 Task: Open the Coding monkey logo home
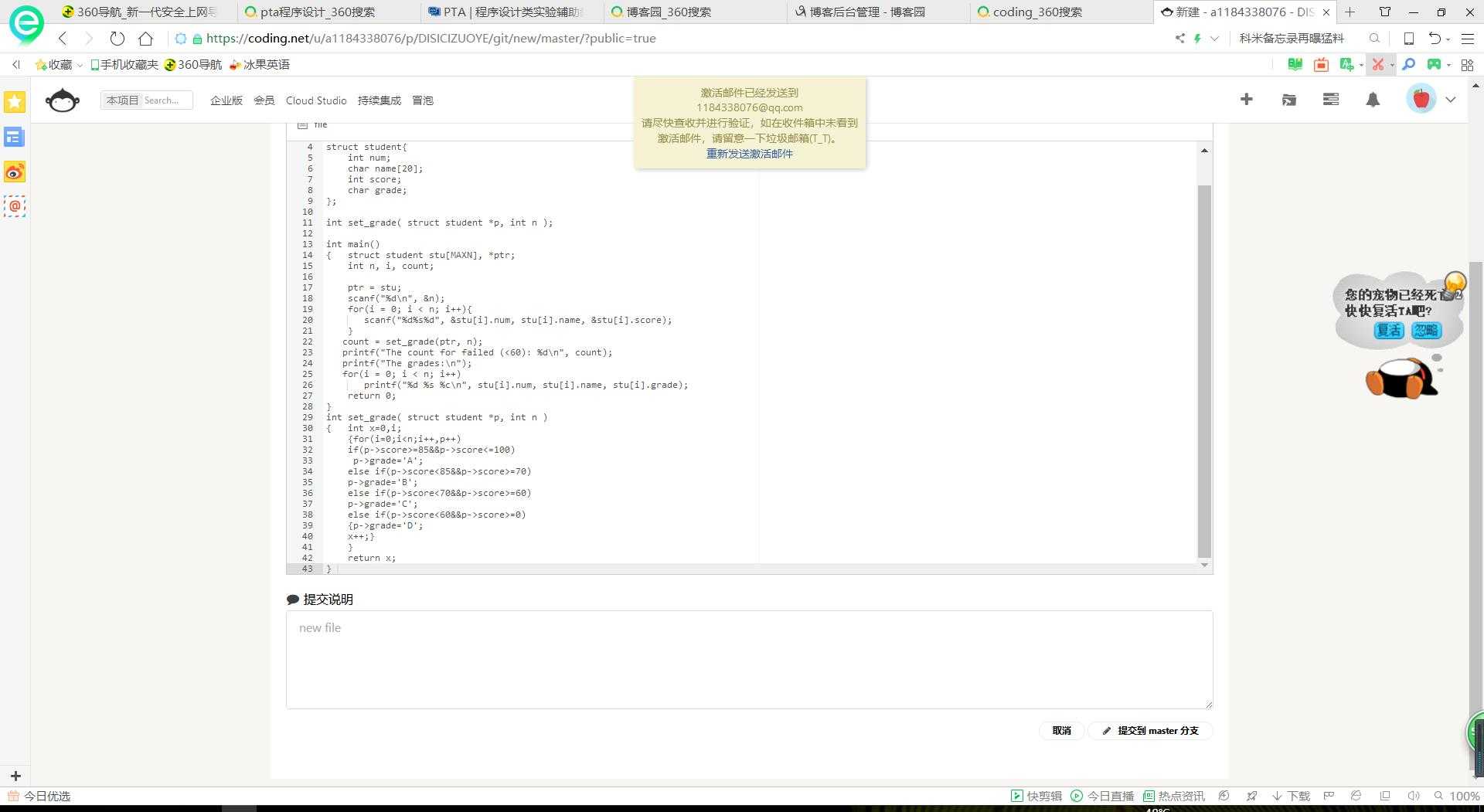click(x=63, y=100)
